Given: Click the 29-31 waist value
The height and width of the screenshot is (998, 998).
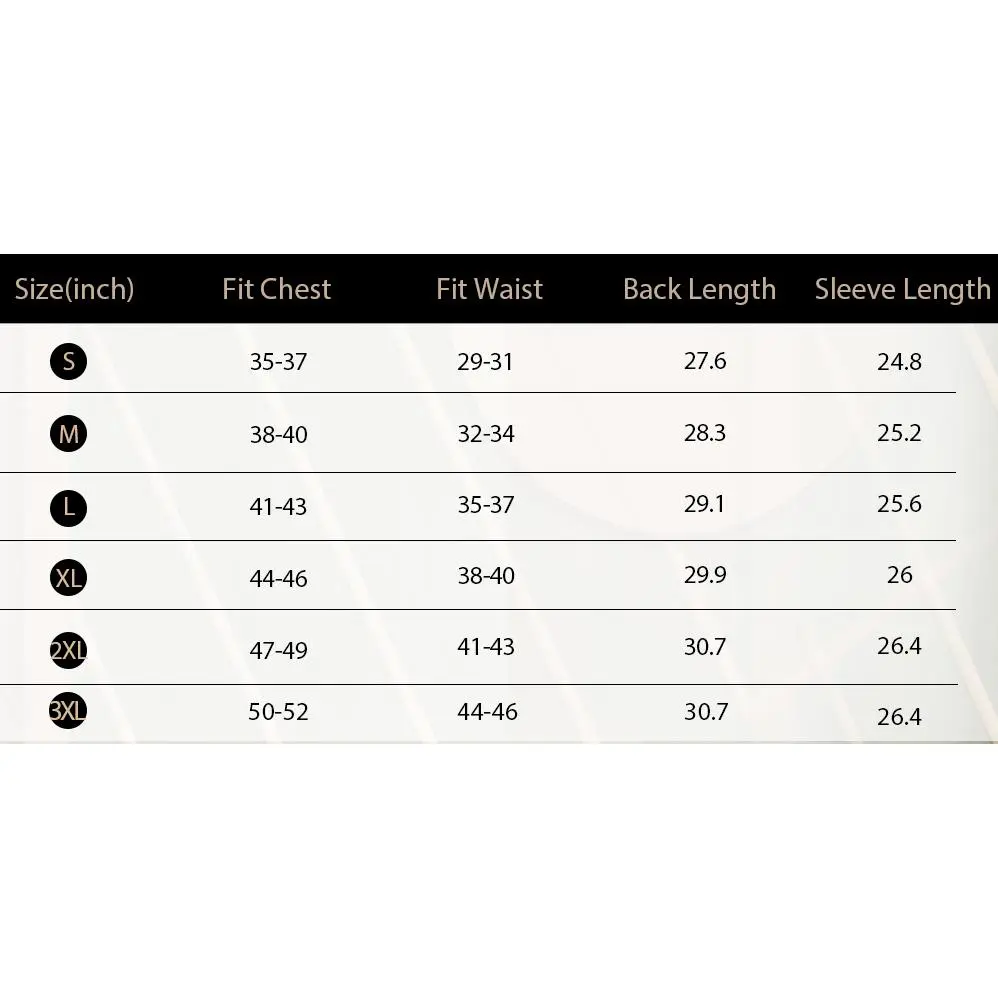Looking at the screenshot, I should pyautogui.click(x=485, y=361).
